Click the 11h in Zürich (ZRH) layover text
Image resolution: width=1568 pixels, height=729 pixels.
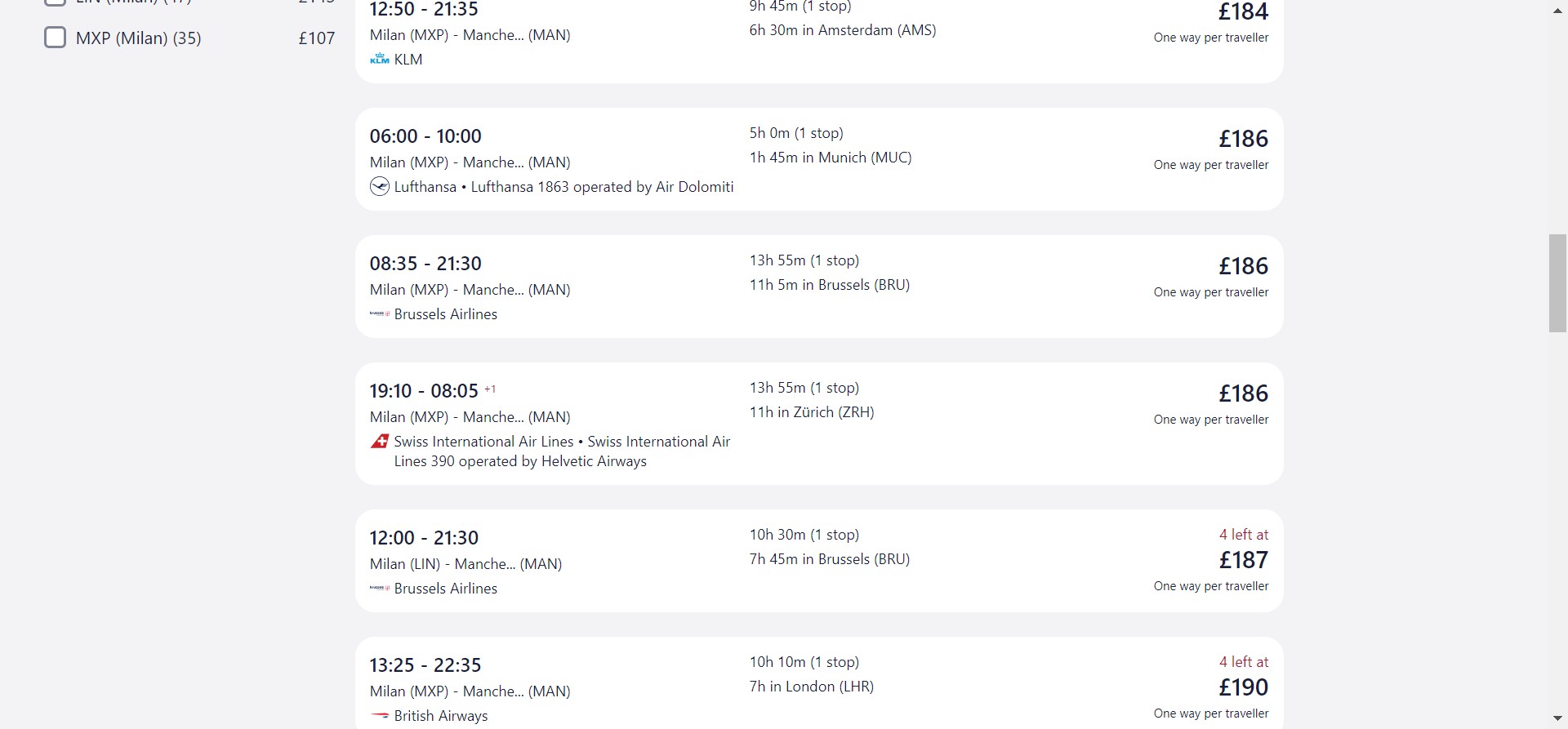(x=812, y=412)
